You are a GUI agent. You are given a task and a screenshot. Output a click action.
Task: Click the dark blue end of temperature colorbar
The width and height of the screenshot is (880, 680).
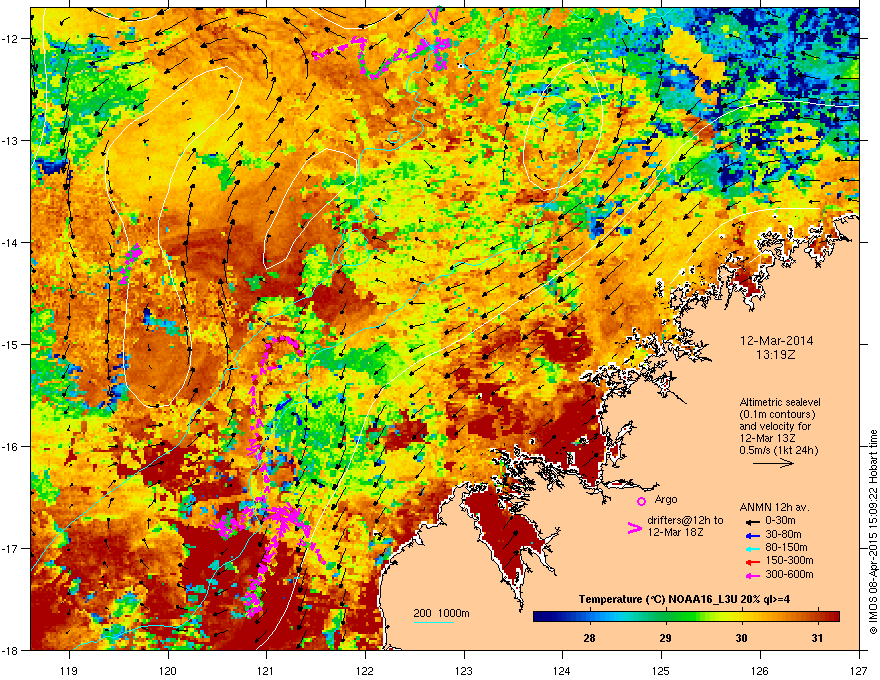tap(538, 617)
